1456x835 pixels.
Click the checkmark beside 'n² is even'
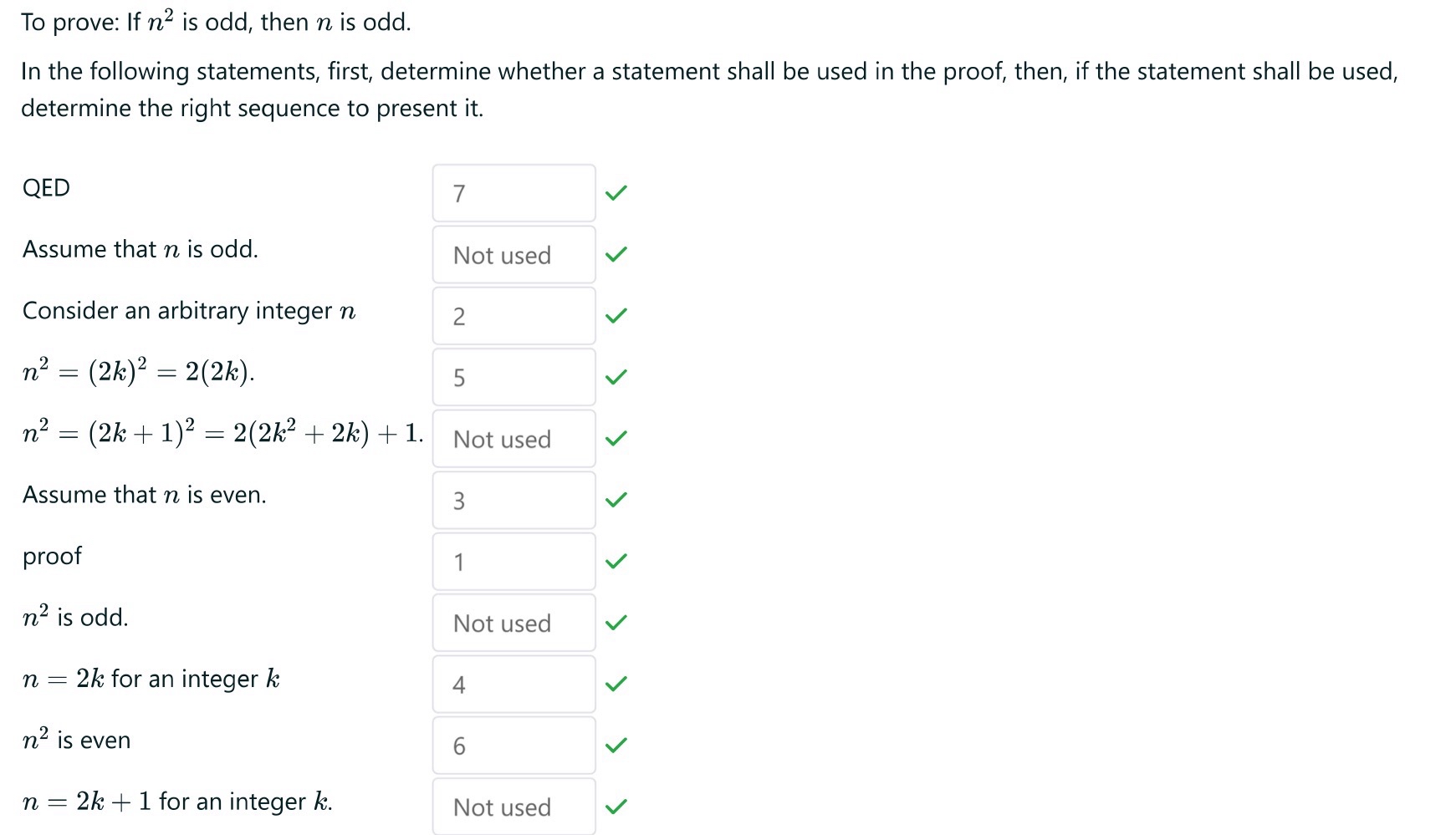(x=617, y=745)
